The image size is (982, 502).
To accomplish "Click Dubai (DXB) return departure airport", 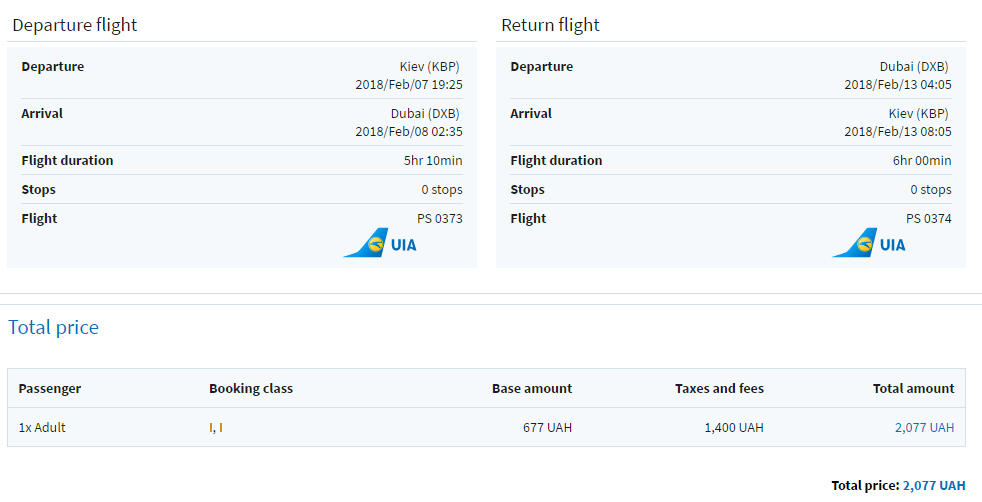I will click(x=915, y=67).
